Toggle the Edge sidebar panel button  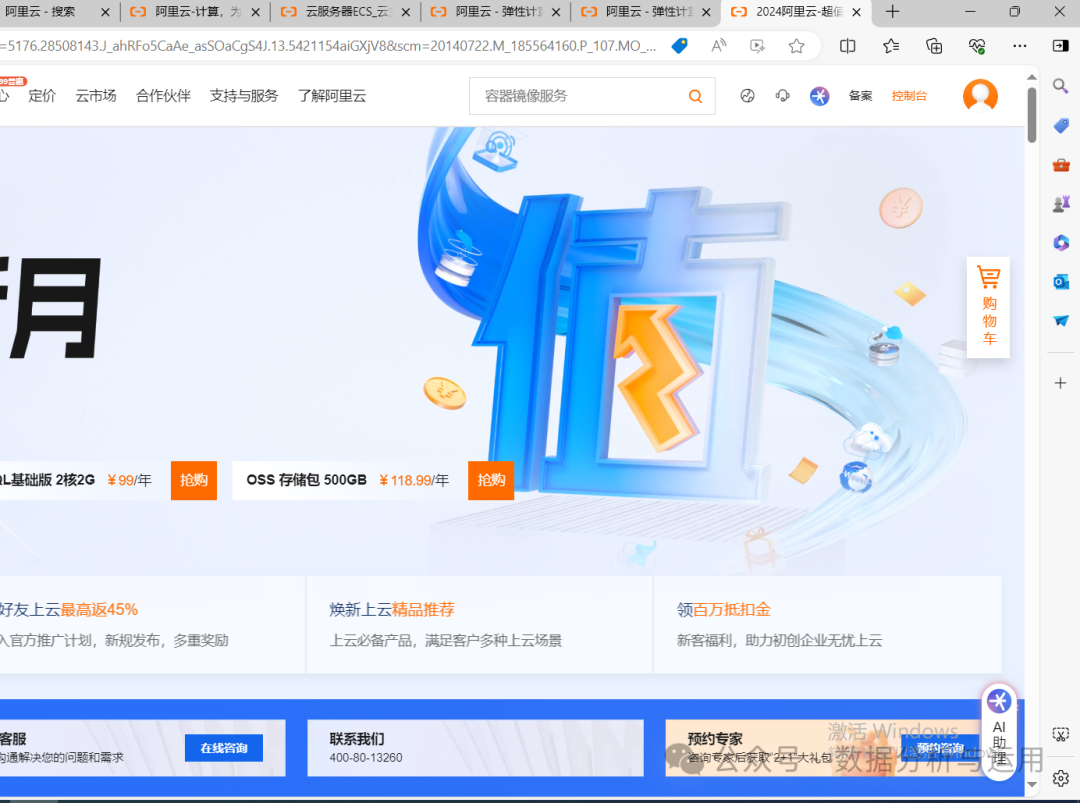1061,46
